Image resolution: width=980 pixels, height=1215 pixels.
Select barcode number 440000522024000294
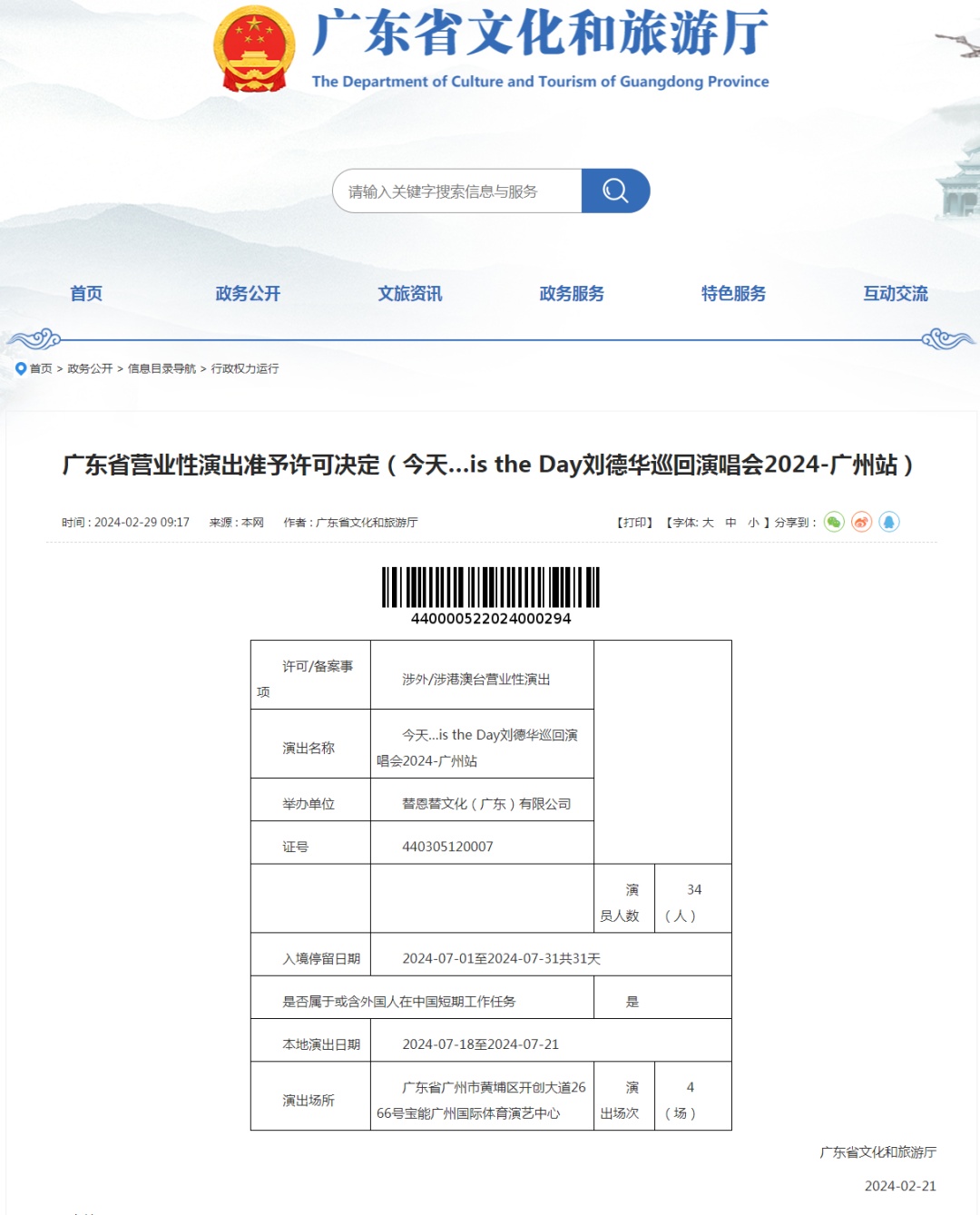pos(491,619)
